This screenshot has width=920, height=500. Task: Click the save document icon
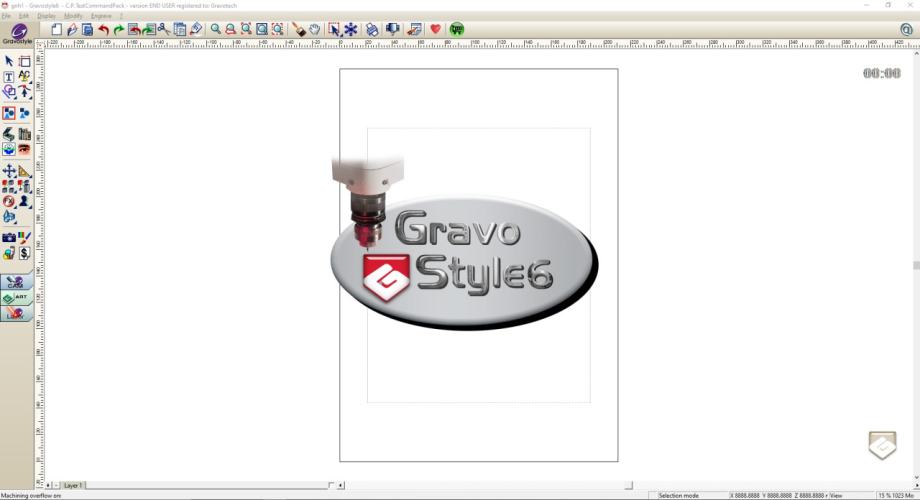tap(87, 29)
